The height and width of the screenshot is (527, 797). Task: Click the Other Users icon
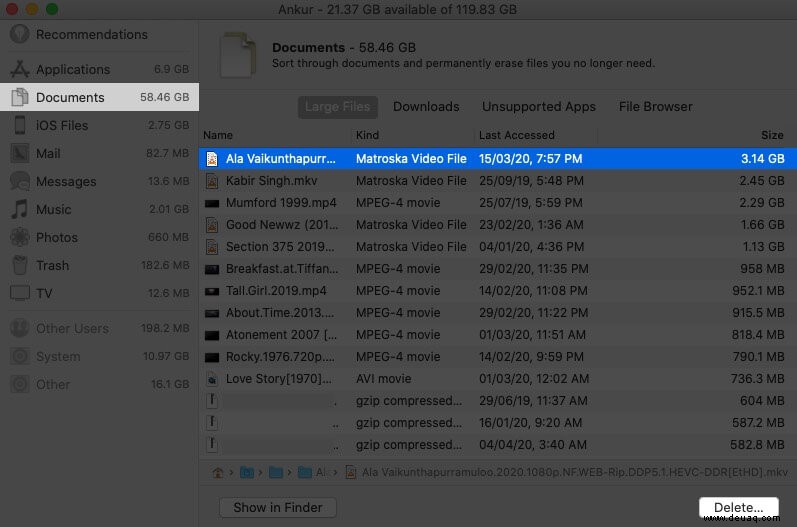tap(20, 328)
